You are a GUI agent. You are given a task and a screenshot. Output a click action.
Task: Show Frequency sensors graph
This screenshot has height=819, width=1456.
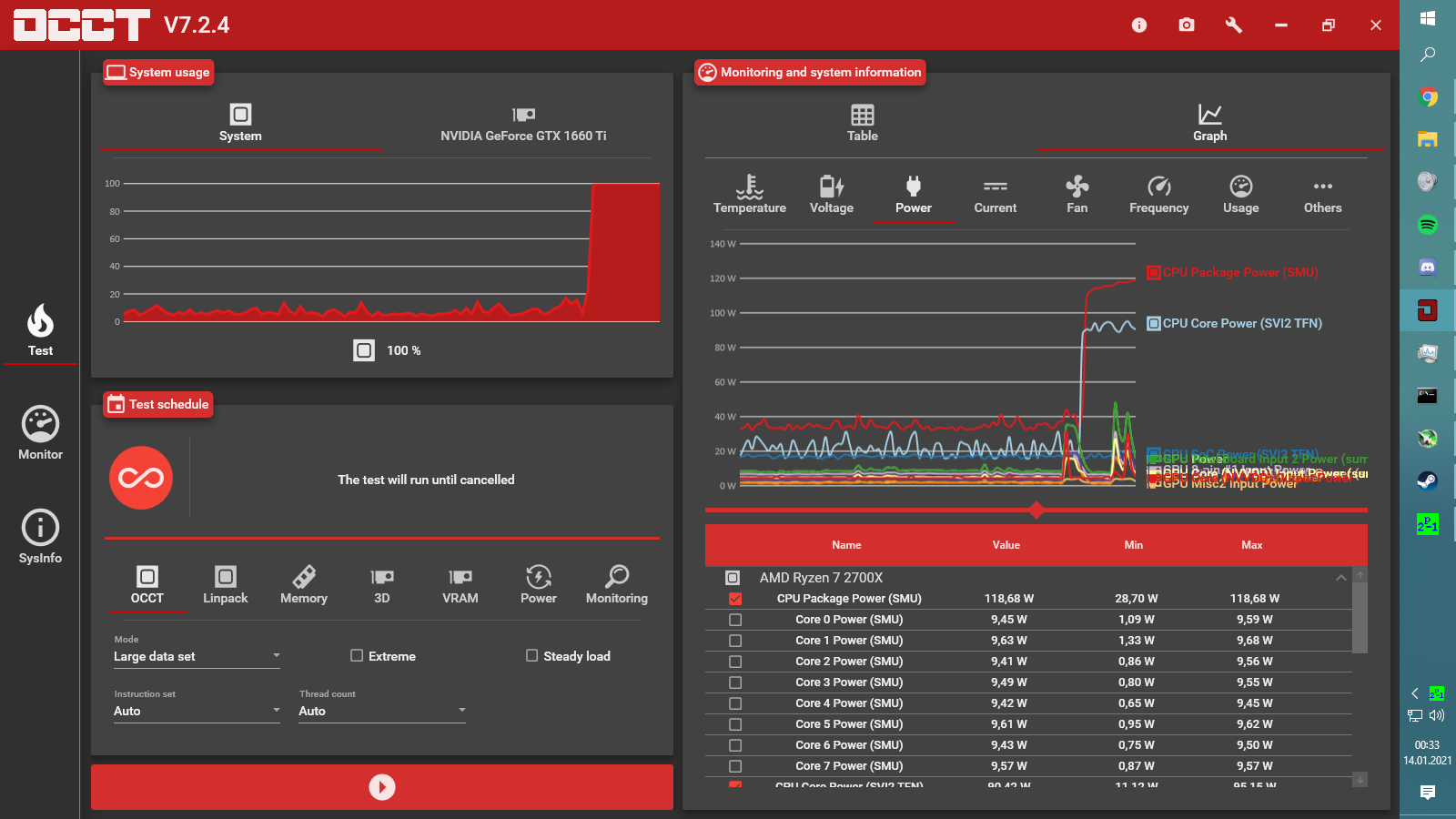[1159, 195]
